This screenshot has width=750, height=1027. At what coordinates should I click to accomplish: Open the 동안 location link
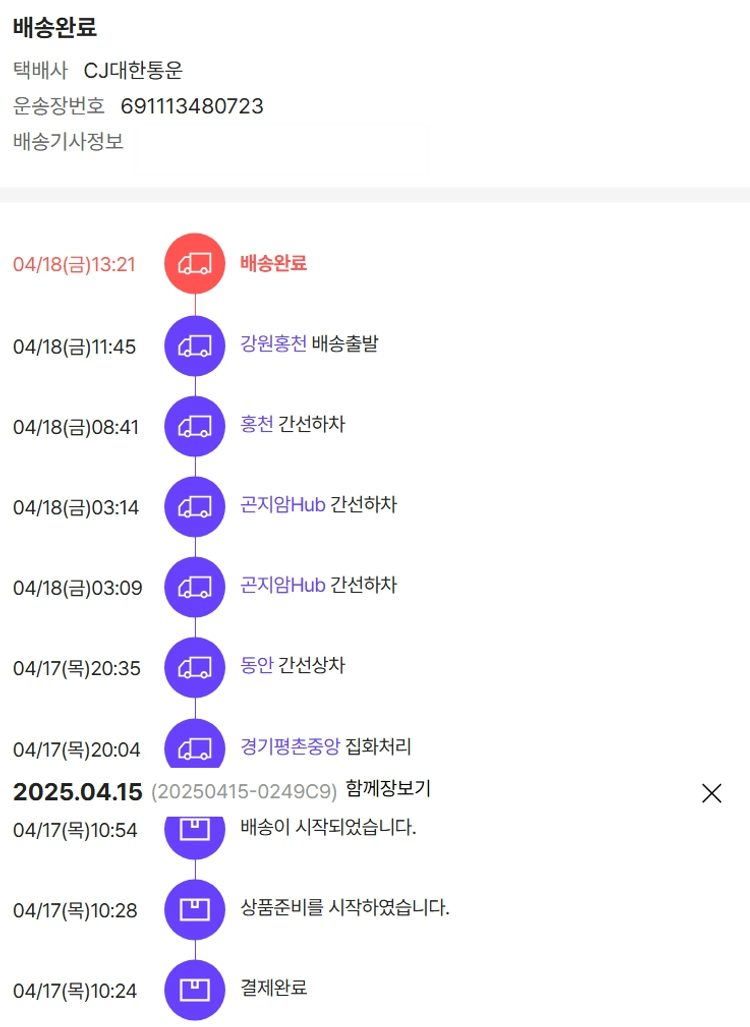257,665
